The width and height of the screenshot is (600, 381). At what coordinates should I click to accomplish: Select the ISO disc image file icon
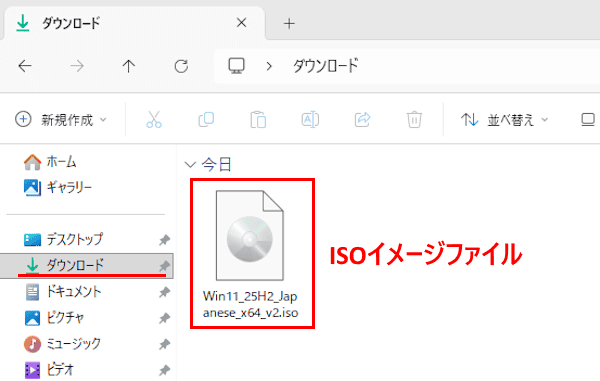point(249,235)
